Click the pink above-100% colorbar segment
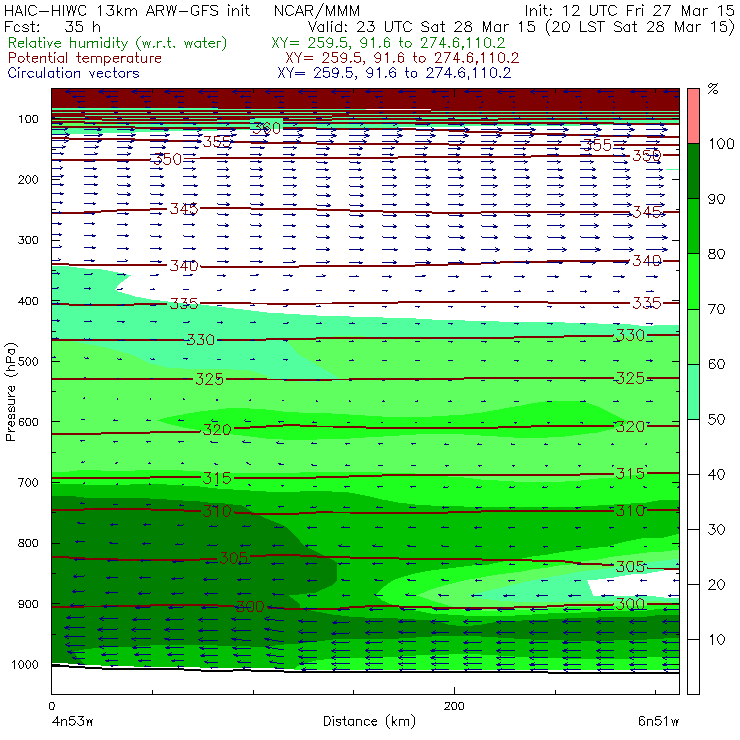Screen dimensions: 740x740 pos(693,116)
